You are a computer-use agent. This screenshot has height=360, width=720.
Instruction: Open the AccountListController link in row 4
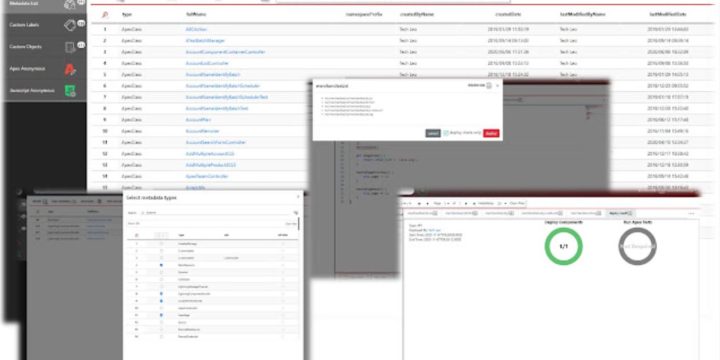207,63
